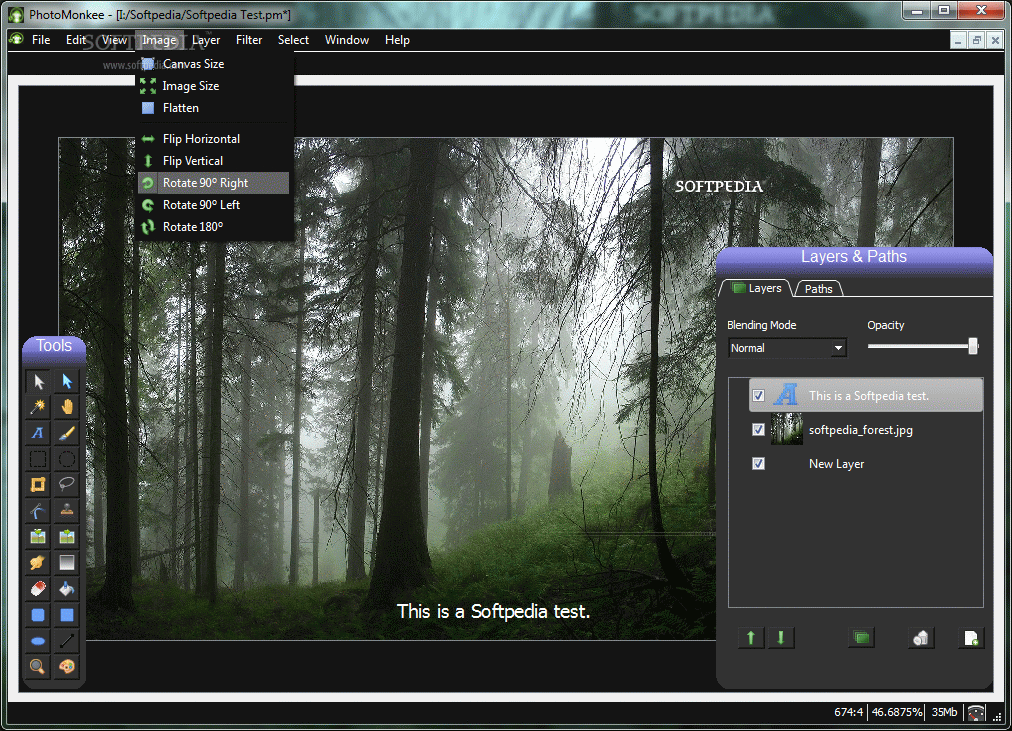This screenshot has width=1012, height=731.
Task: Activate the Zoom magnifier tool
Action: point(38,666)
